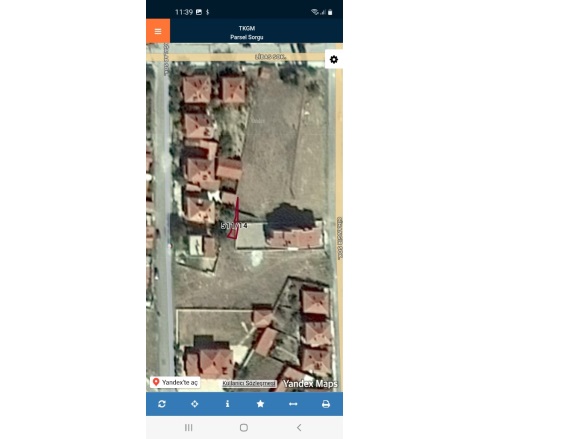Tap the 511/14 parcel label
The width and height of the screenshot is (585, 439).
pyautogui.click(x=234, y=226)
